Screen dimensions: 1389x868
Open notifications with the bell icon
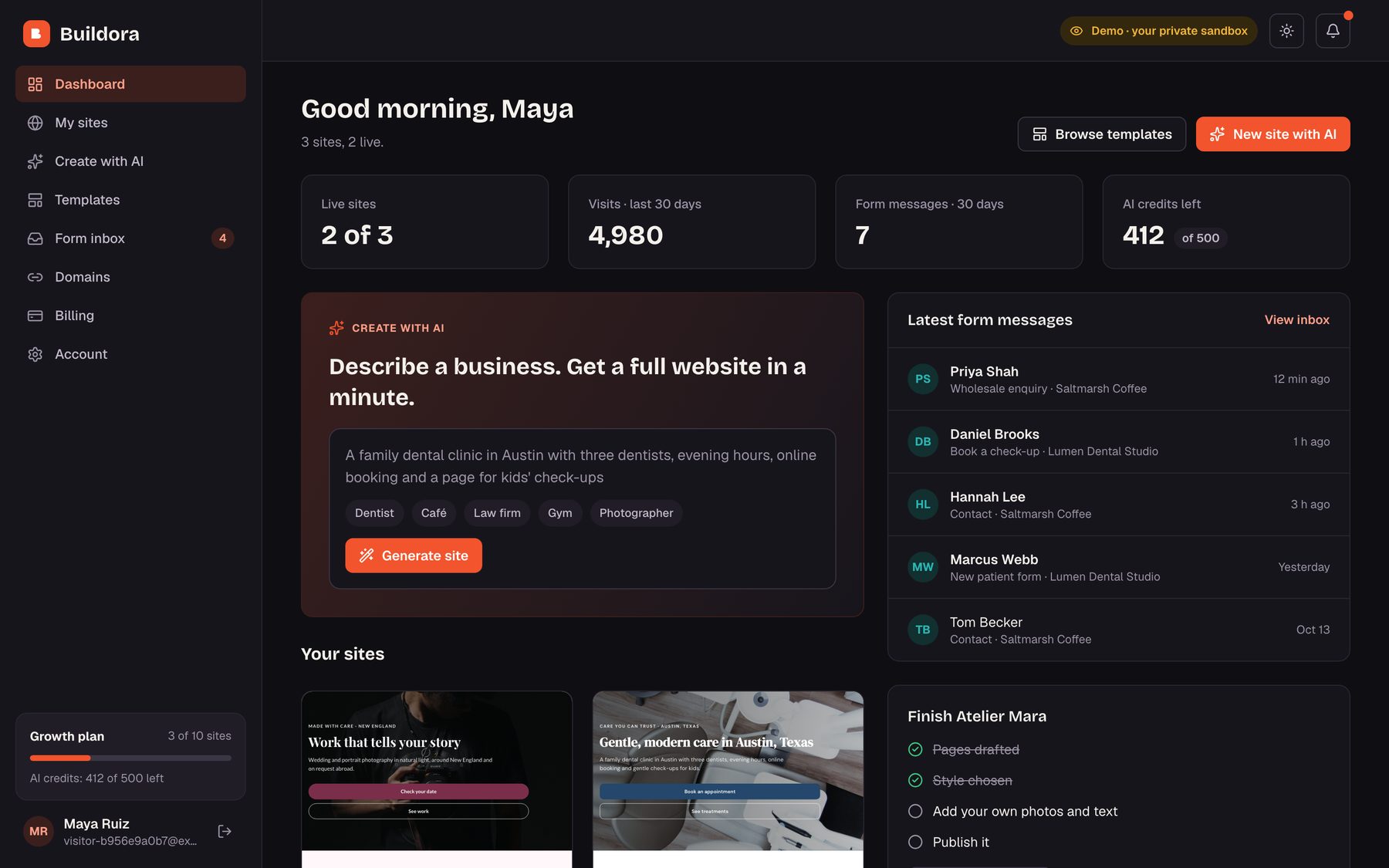pos(1333,31)
